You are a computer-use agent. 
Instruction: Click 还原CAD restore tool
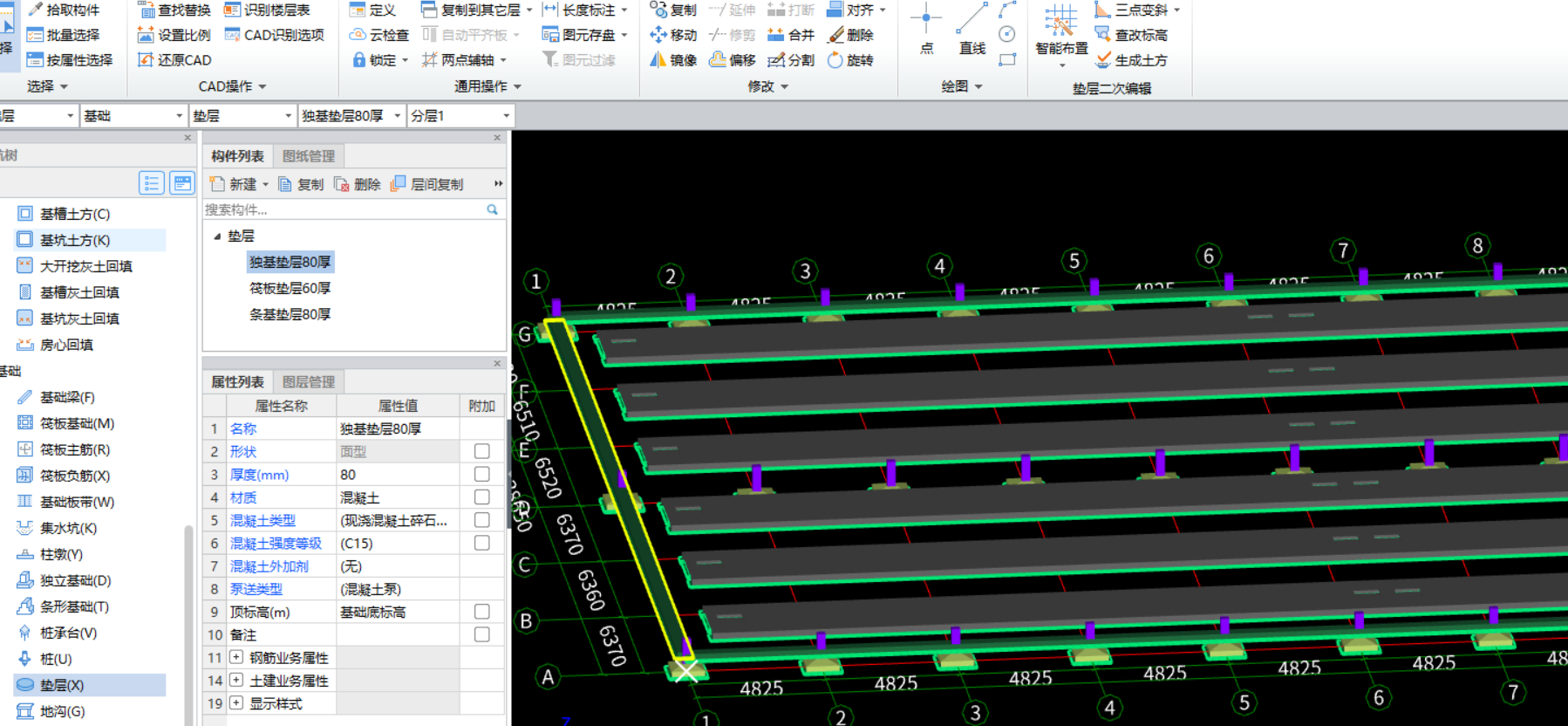(x=174, y=60)
